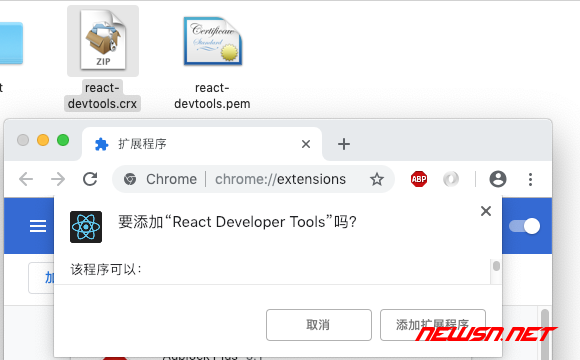Click the 添加扩展程序 button
Image resolution: width=580 pixels, height=360 pixels.
pyautogui.click(x=433, y=325)
